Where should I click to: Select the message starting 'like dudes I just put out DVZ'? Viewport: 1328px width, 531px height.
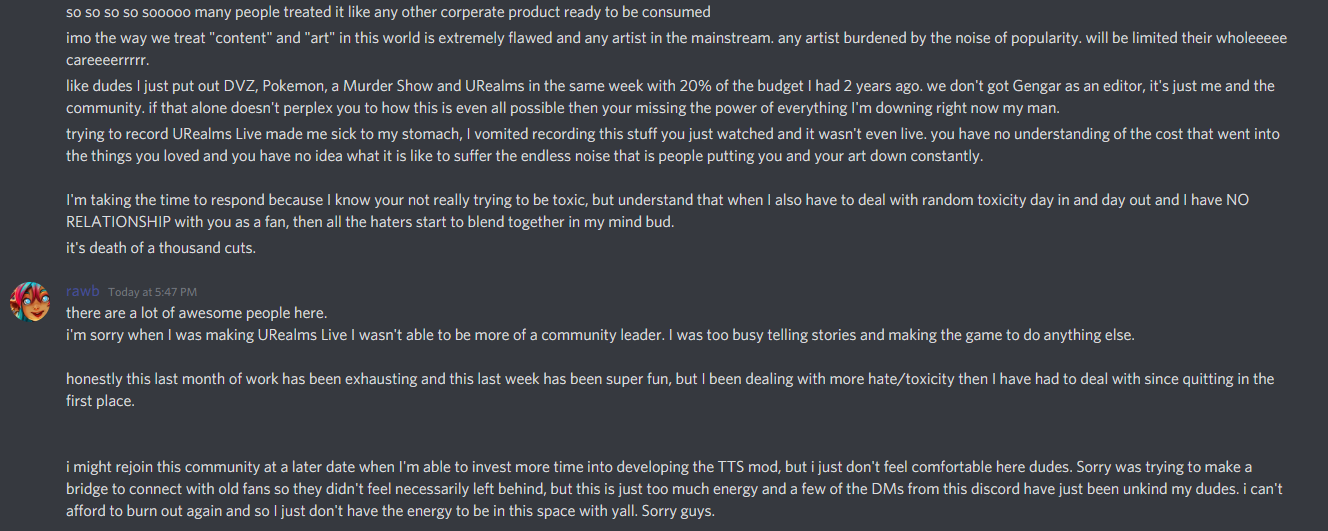(x=671, y=97)
